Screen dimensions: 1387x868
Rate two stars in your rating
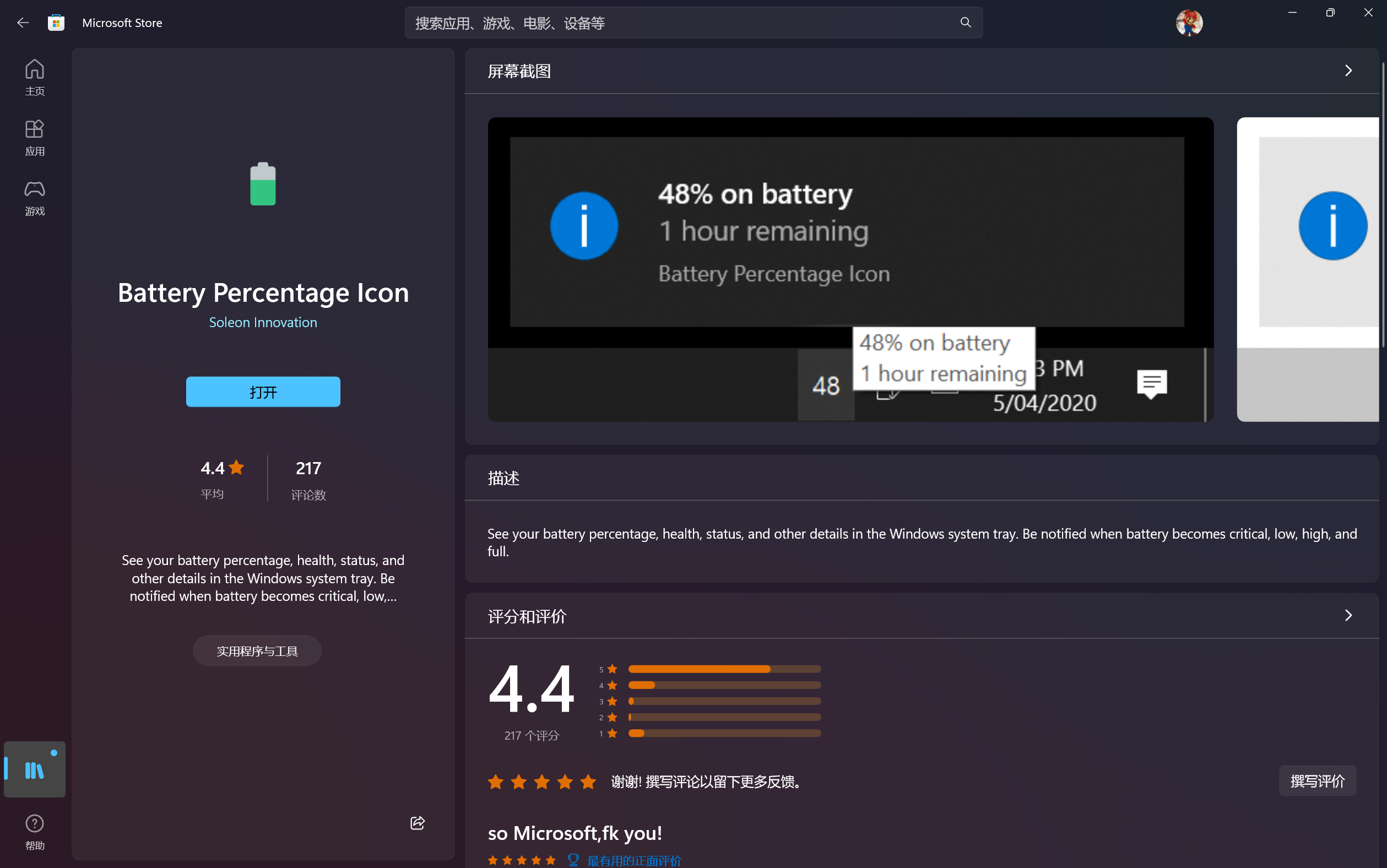click(518, 782)
